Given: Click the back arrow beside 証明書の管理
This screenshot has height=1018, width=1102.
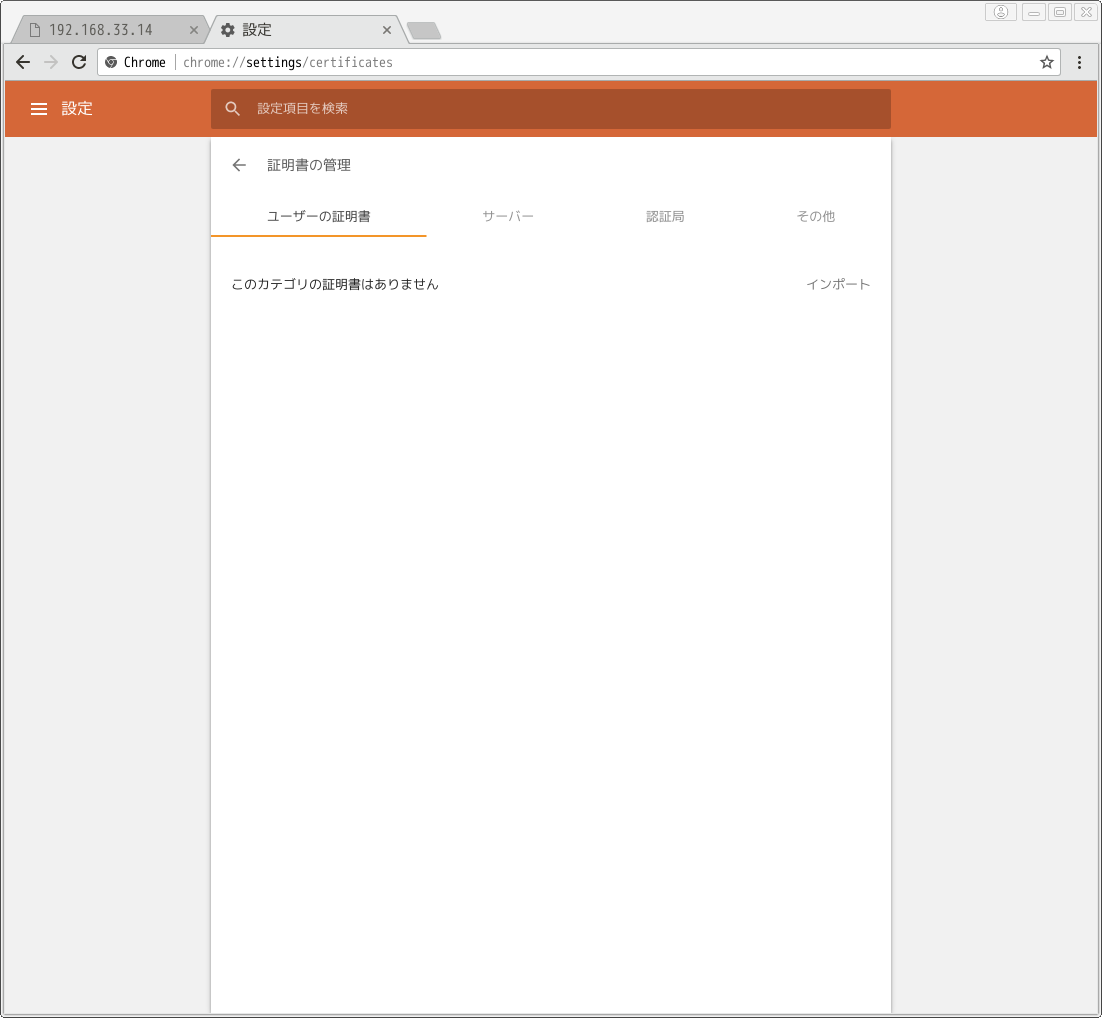Looking at the screenshot, I should click(239, 165).
